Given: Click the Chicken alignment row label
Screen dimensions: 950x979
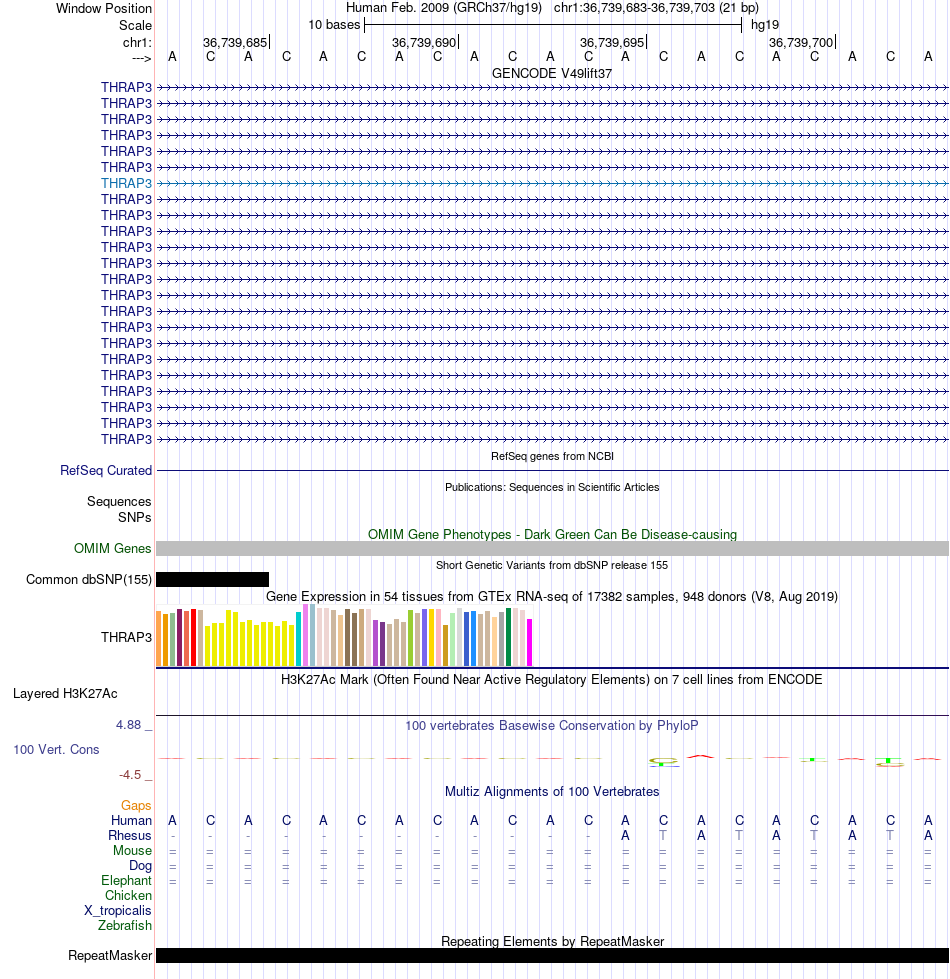Looking at the screenshot, I should 128,895.
